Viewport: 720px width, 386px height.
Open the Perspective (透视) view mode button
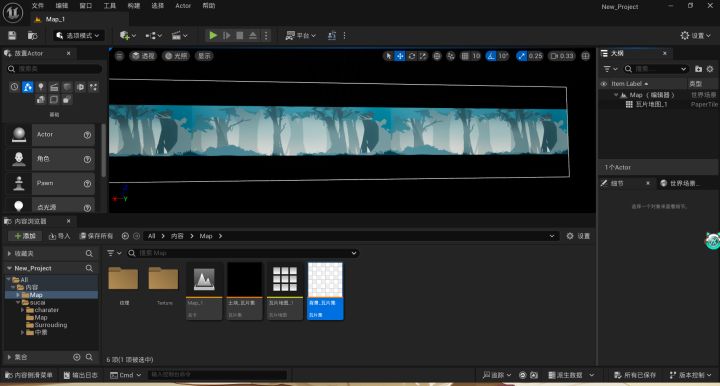point(143,56)
